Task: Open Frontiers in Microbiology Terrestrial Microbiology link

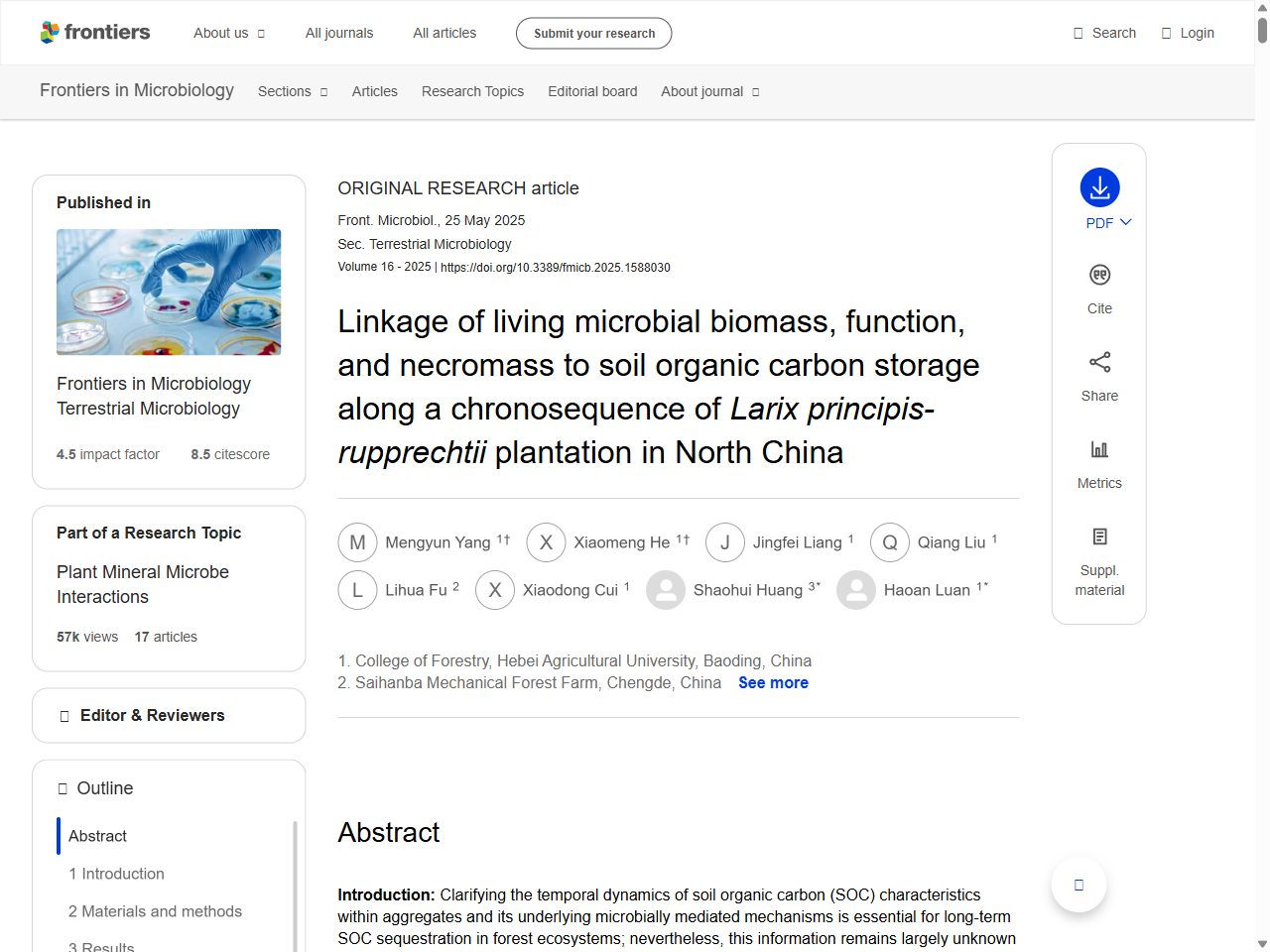Action: pyautogui.click(x=154, y=396)
